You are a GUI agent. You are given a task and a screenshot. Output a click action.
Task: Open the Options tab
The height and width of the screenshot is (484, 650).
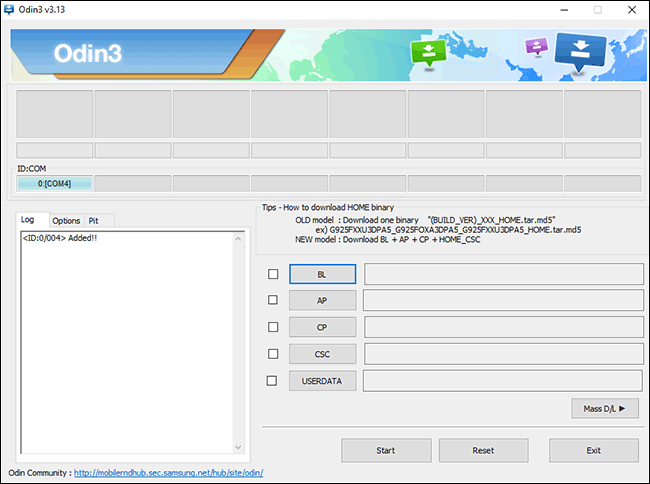point(66,220)
